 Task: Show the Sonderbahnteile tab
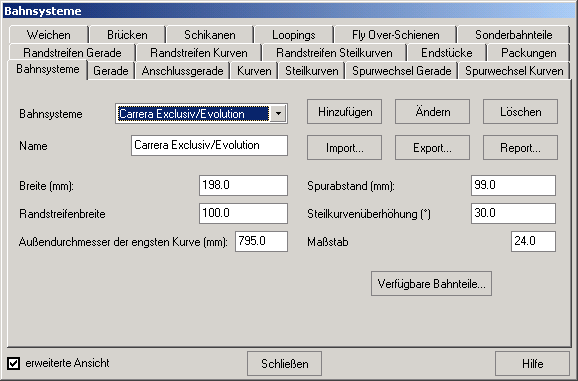[513, 35]
